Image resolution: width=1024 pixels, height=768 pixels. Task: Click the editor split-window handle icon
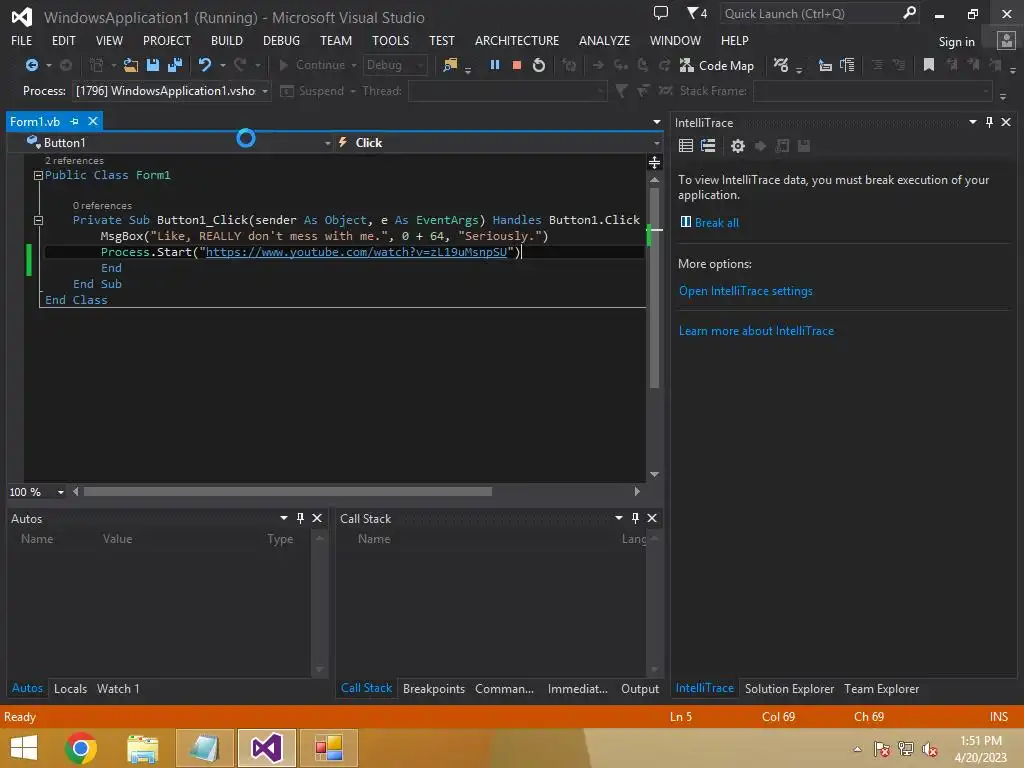click(654, 163)
